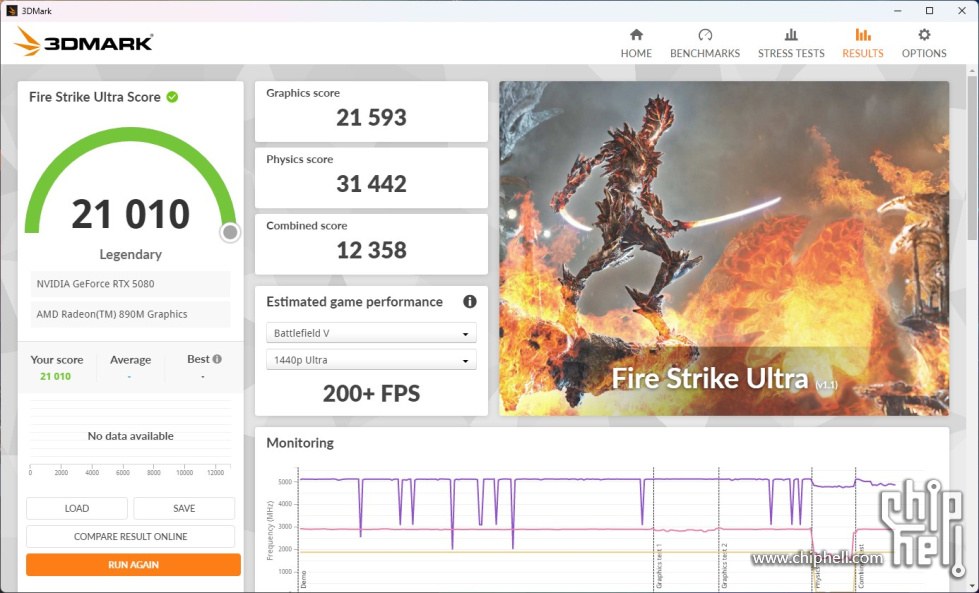Go to the BENCHMARKS tab

[705, 44]
